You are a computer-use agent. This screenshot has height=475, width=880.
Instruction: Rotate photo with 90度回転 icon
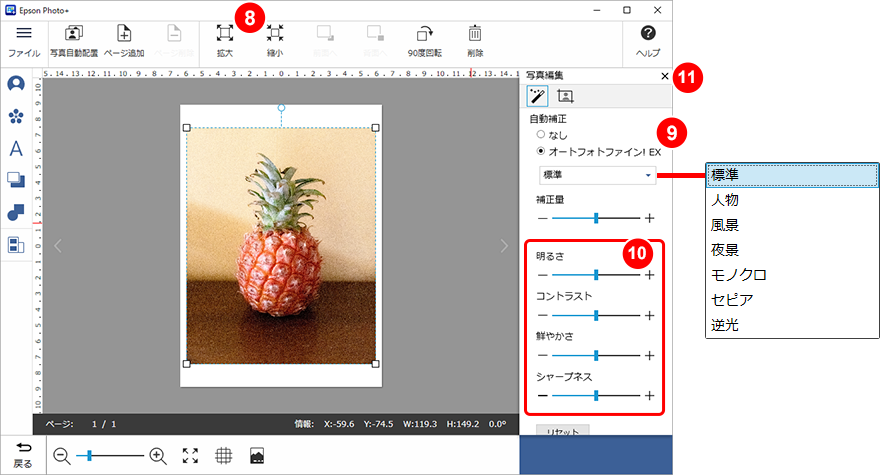click(427, 37)
